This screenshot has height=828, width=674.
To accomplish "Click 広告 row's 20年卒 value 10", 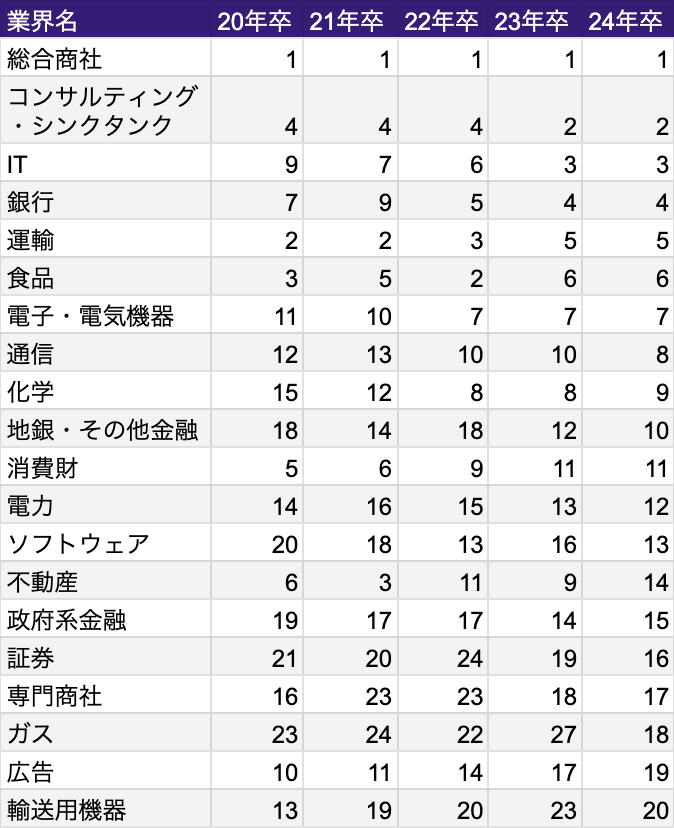I will pos(284,773).
